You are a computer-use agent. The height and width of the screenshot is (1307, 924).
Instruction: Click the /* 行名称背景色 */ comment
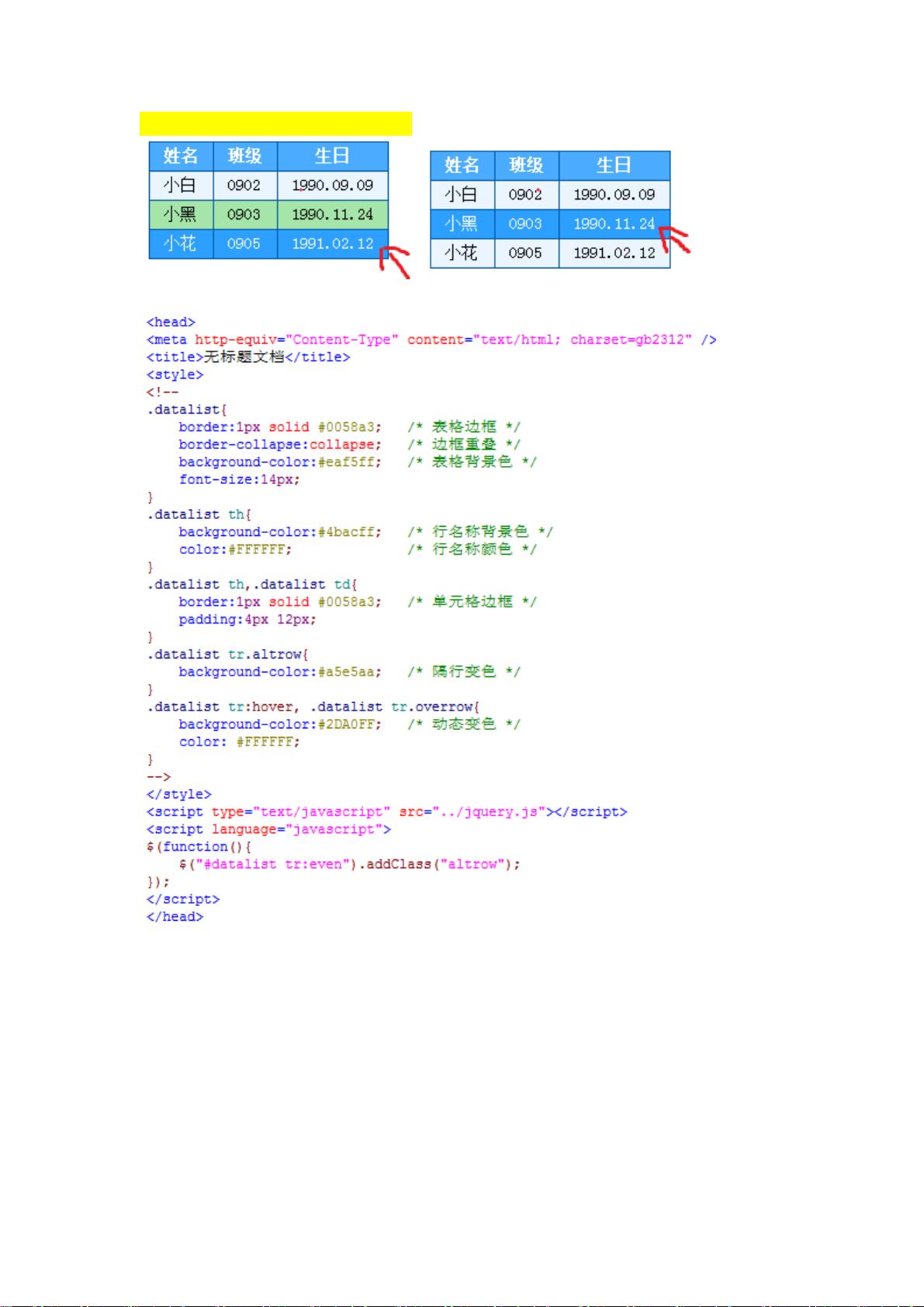480,532
